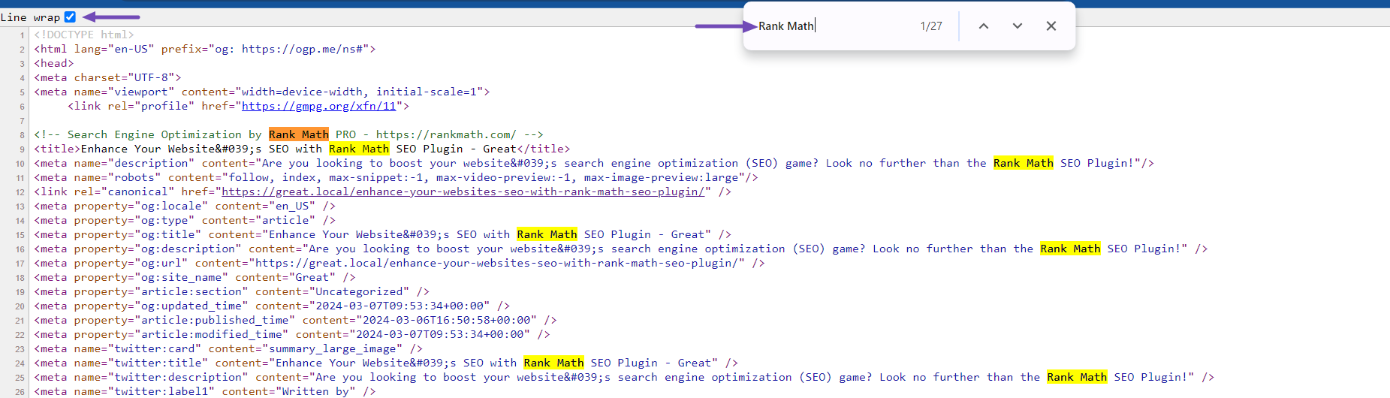The height and width of the screenshot is (398, 1390).
Task: Click the Line wrap label text
Action: point(30,17)
